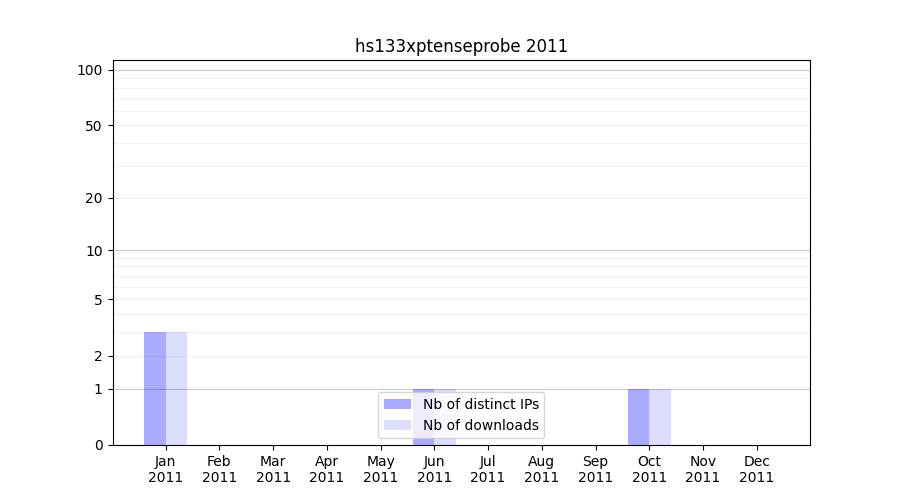Click the Jan 2011 x-axis label
Screen dimensions: 900x500
click(x=165, y=469)
